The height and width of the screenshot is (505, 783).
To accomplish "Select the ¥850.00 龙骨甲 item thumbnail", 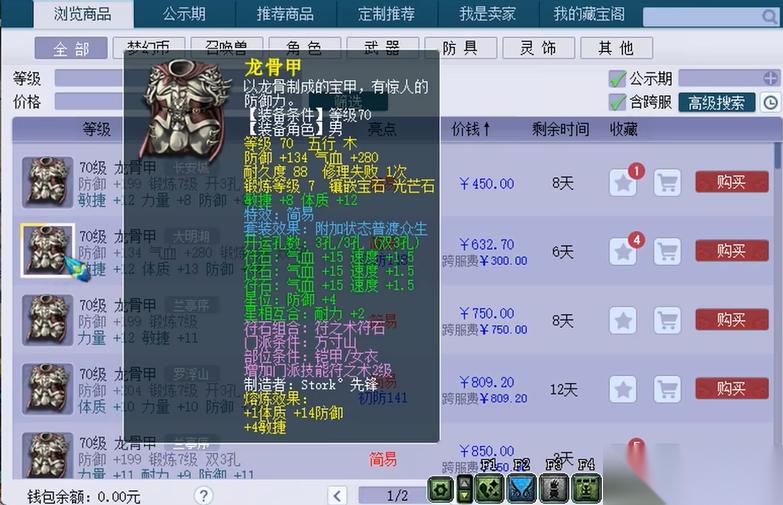I will [47, 455].
